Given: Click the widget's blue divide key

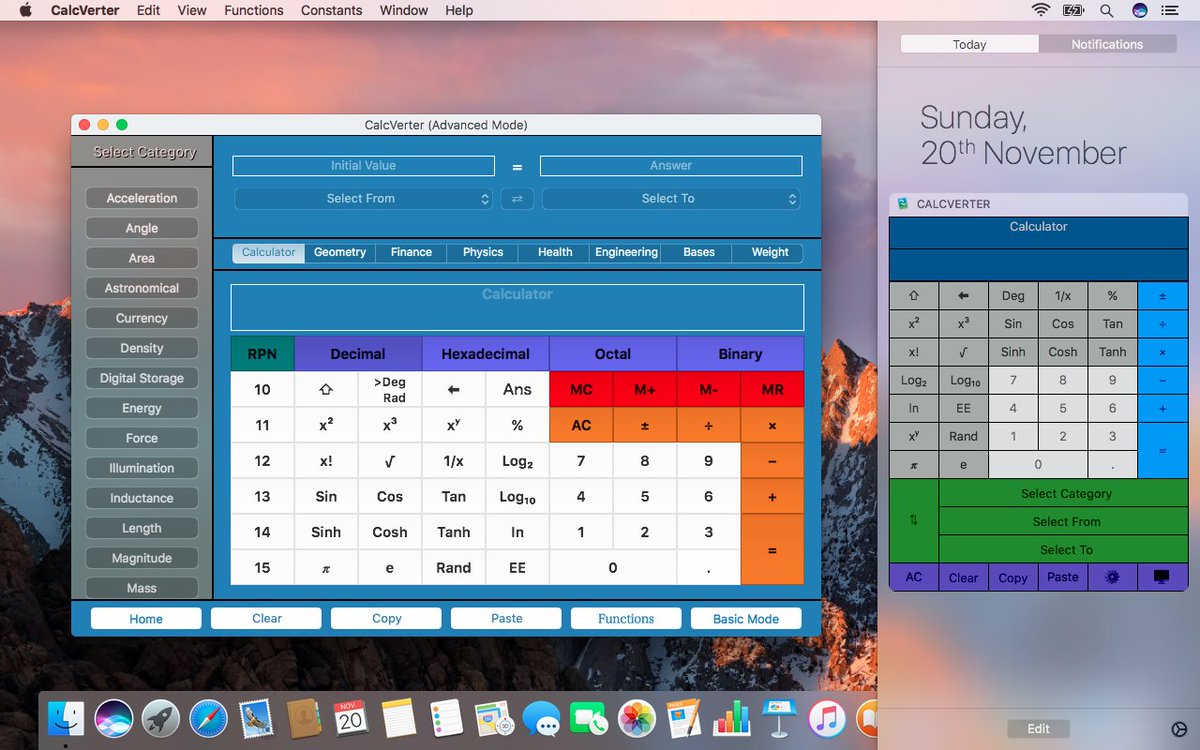Looking at the screenshot, I should (1162, 324).
